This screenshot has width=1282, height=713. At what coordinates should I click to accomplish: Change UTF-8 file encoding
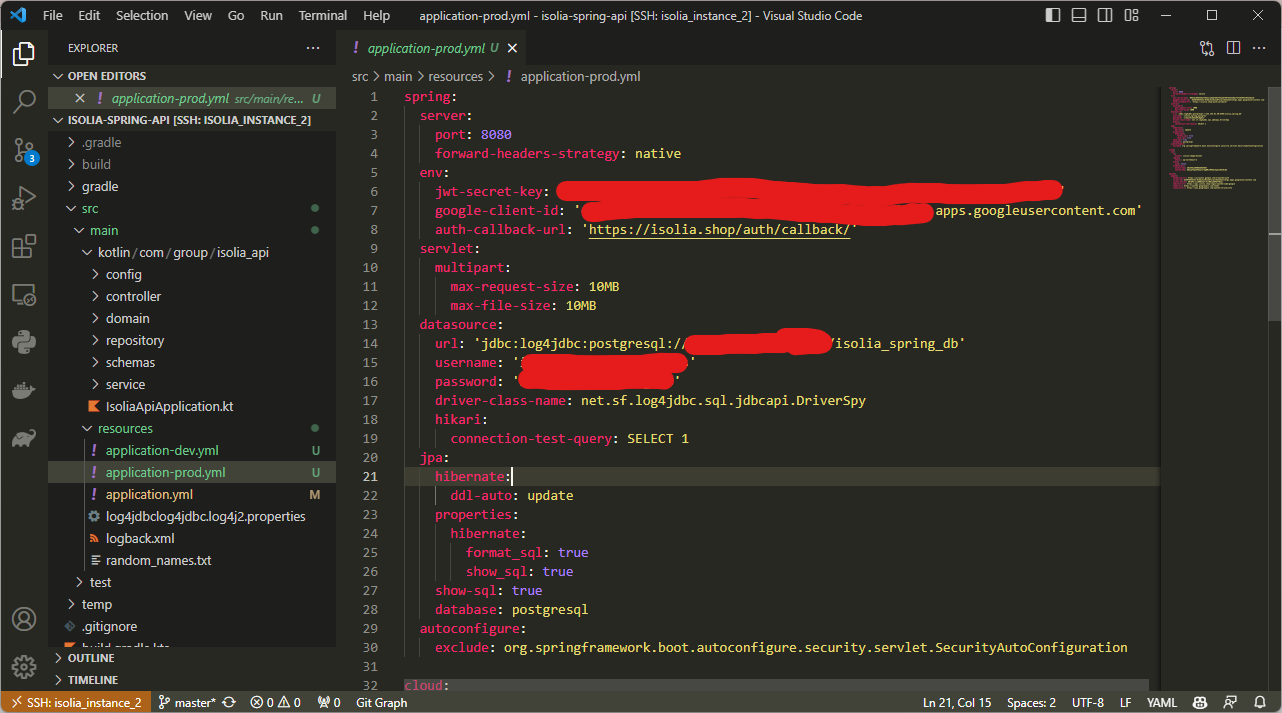[x=1087, y=702]
